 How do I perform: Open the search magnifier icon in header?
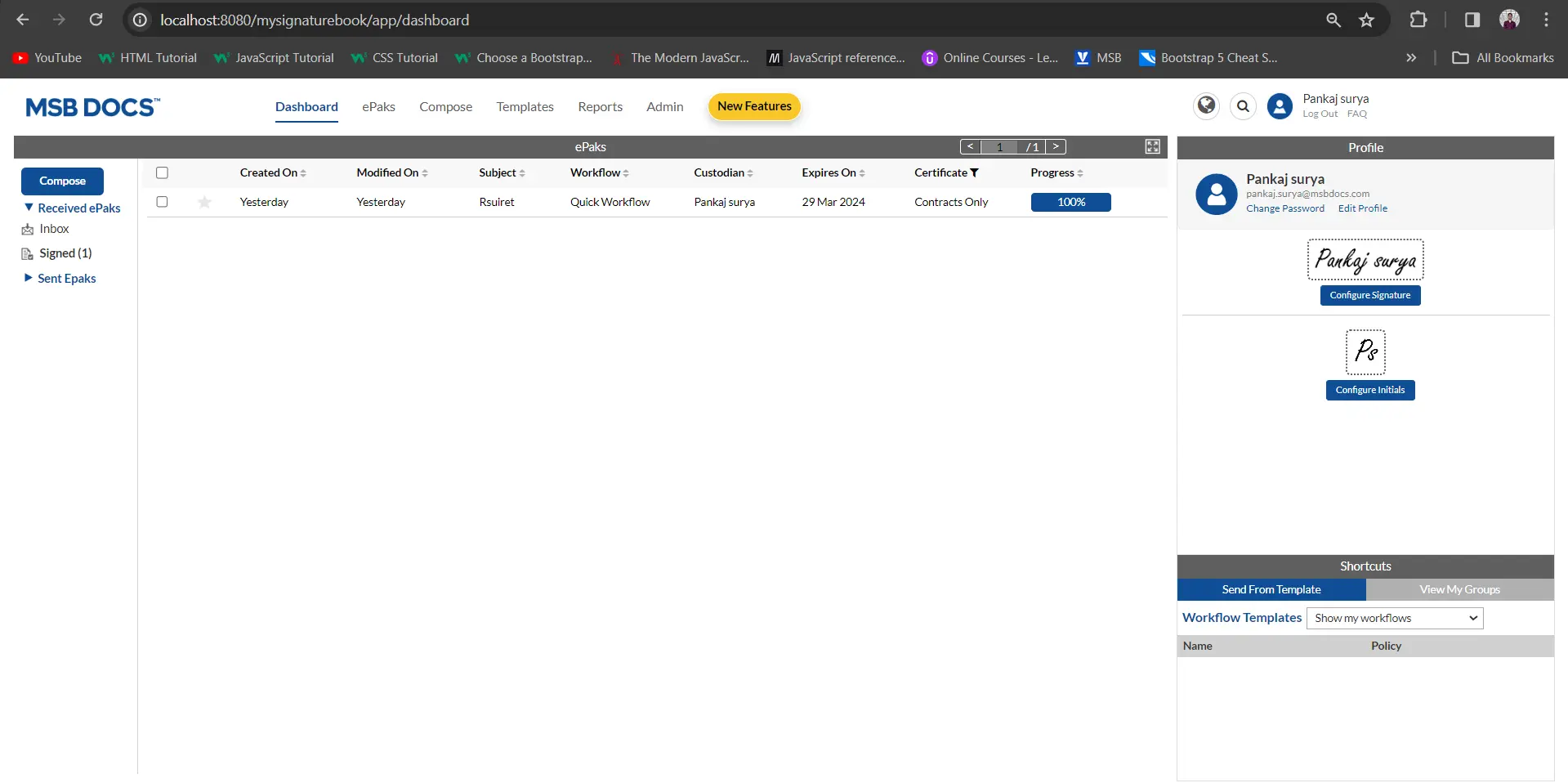pos(1243,106)
